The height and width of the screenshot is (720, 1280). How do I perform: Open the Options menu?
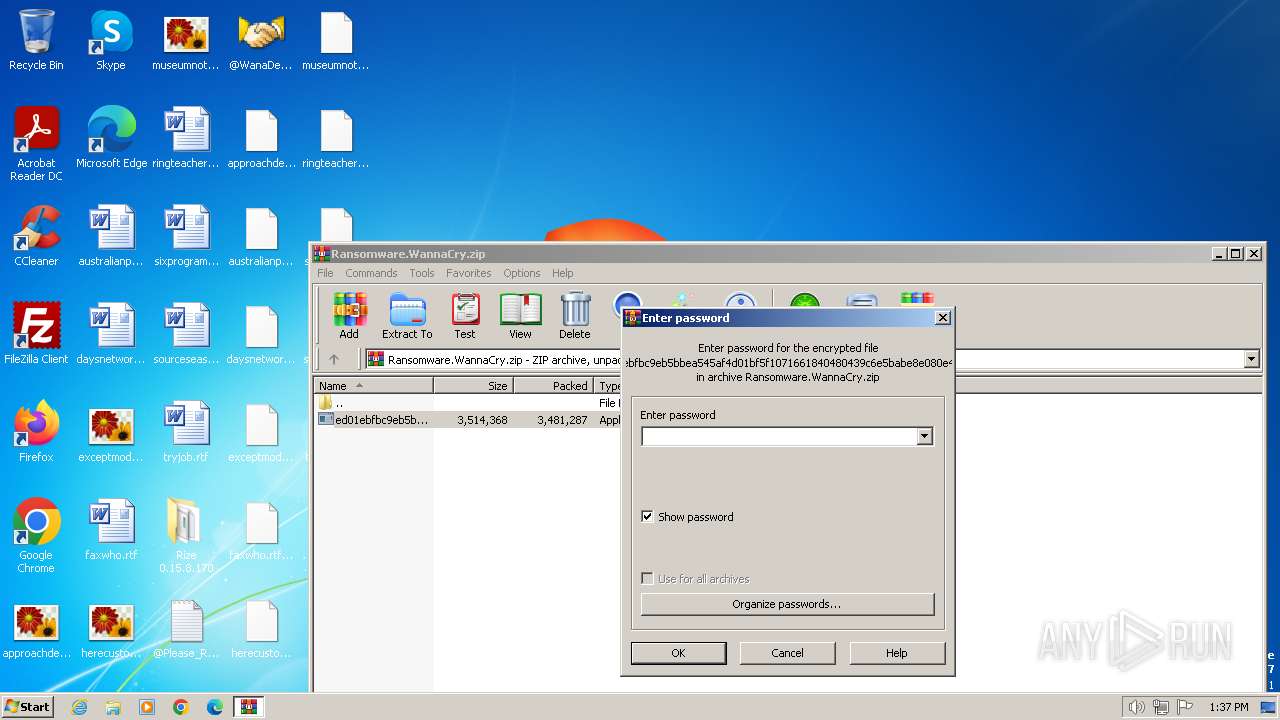click(522, 273)
